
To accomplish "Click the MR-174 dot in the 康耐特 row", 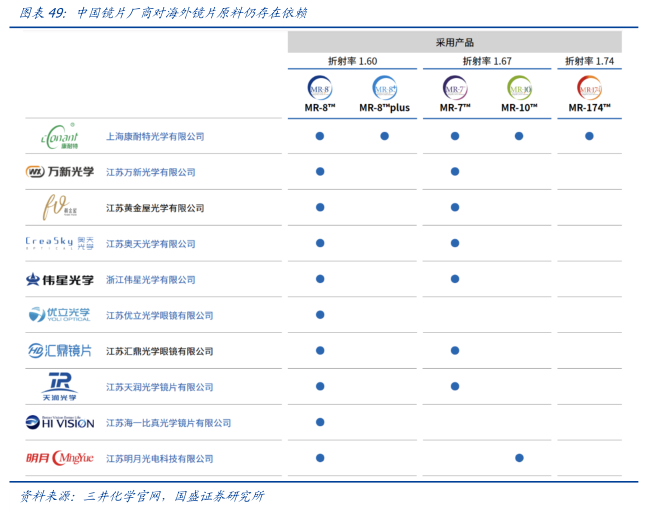I will 589,136.
